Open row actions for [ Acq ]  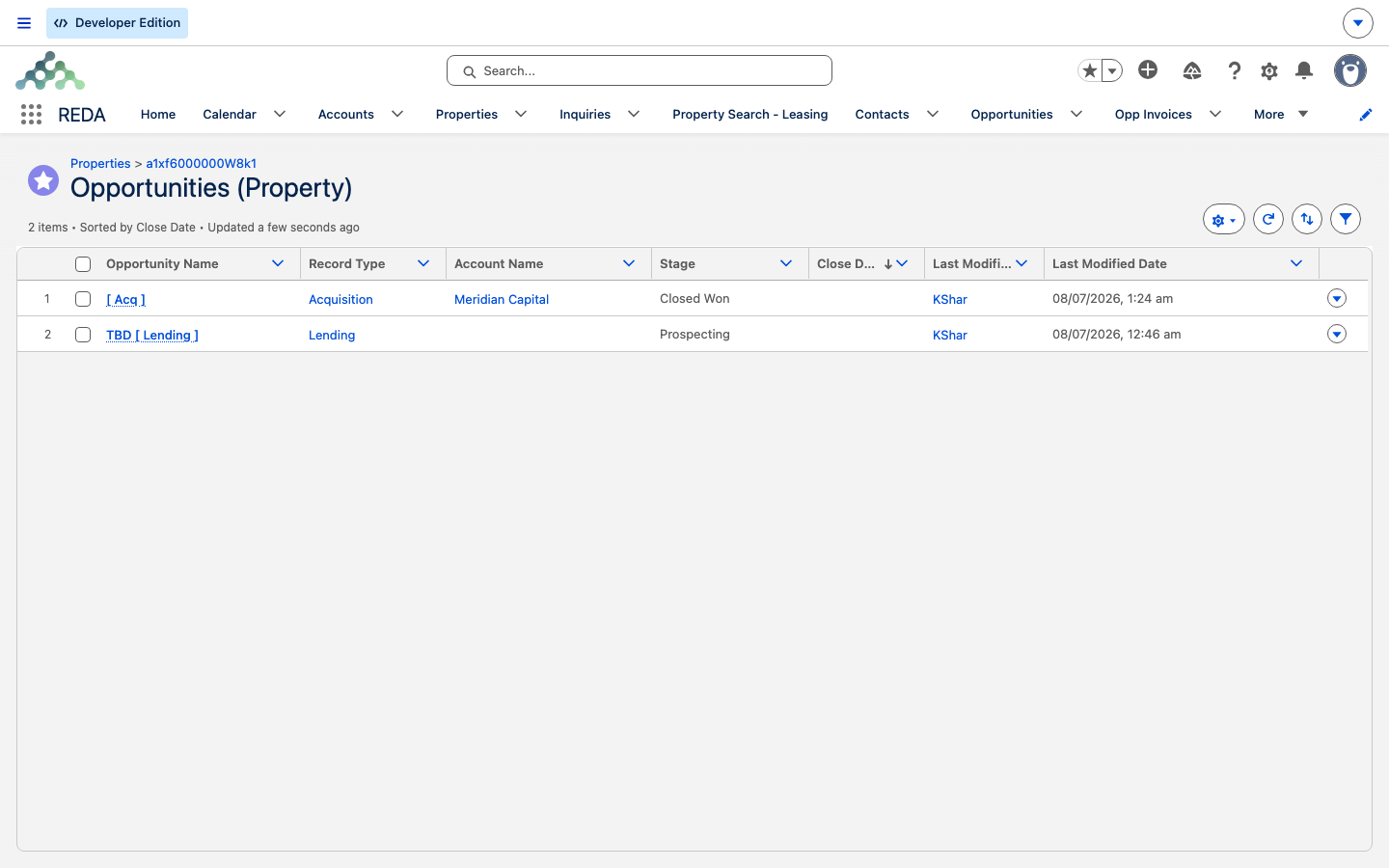click(1337, 298)
